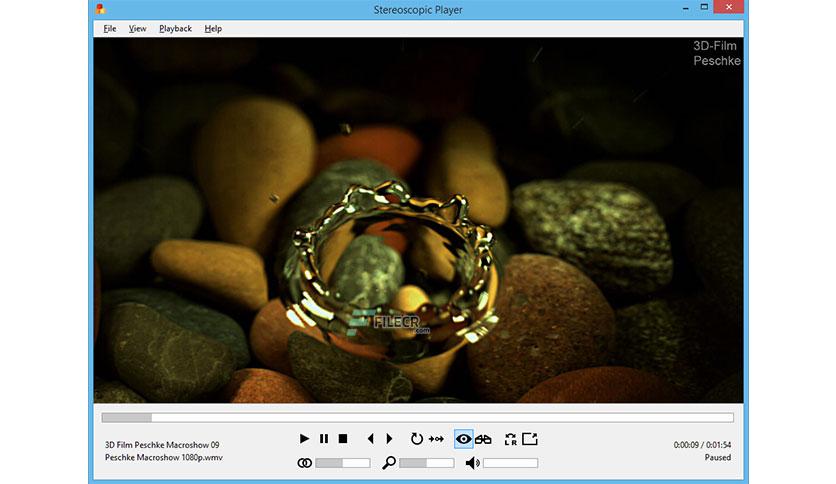Switch to full screen mode icon
The height and width of the screenshot is (484, 836).
[x=529, y=439]
